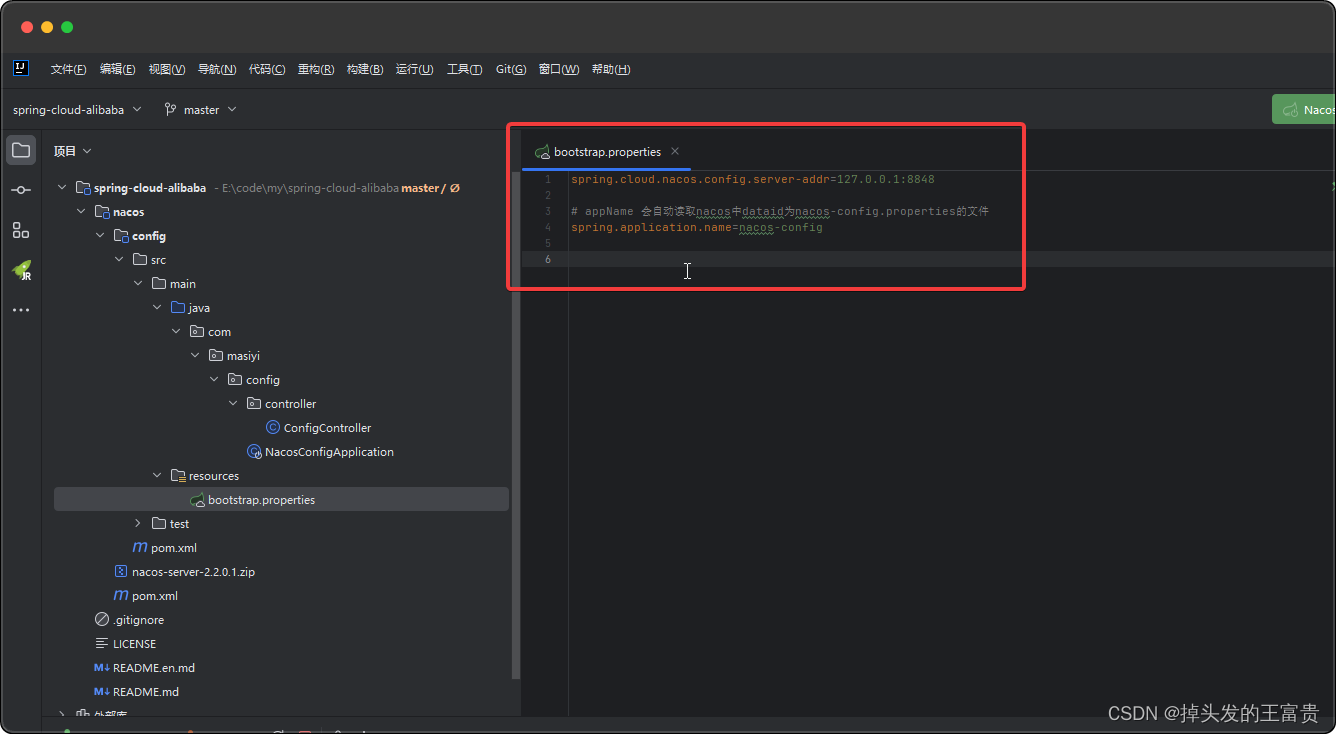Open the 运行(U) menu

tap(414, 69)
